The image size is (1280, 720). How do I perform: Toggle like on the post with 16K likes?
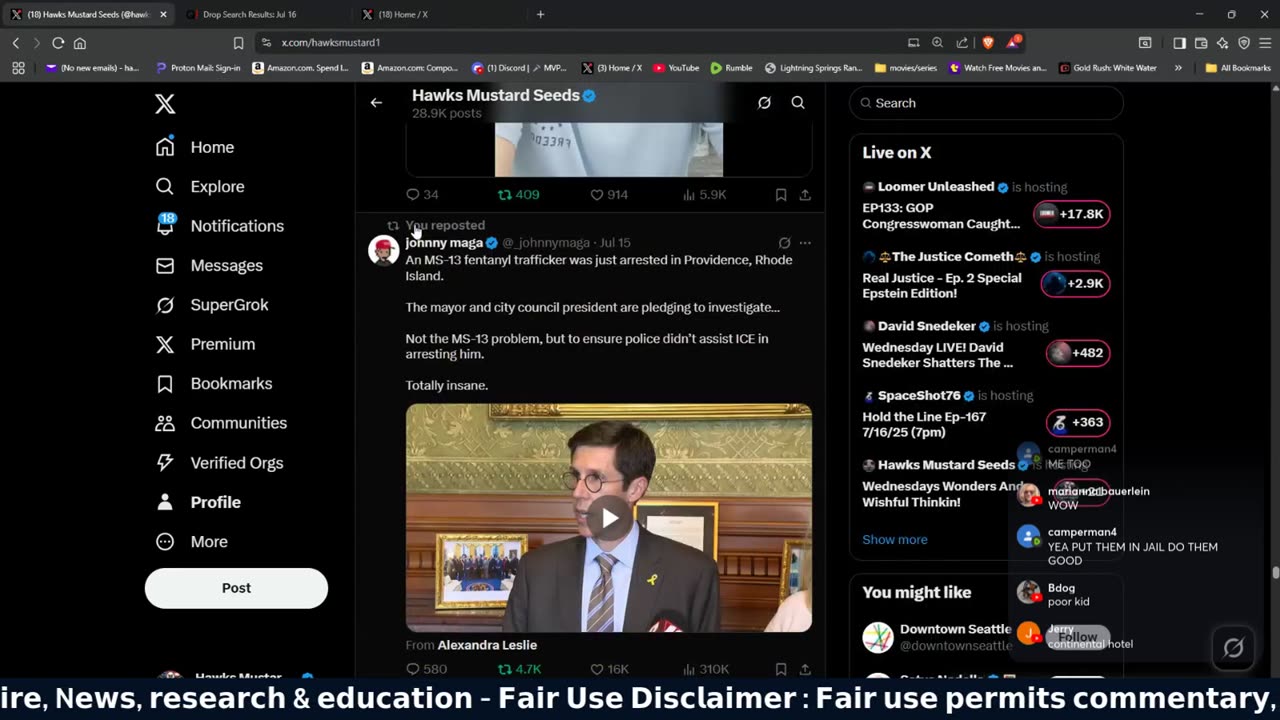609,669
